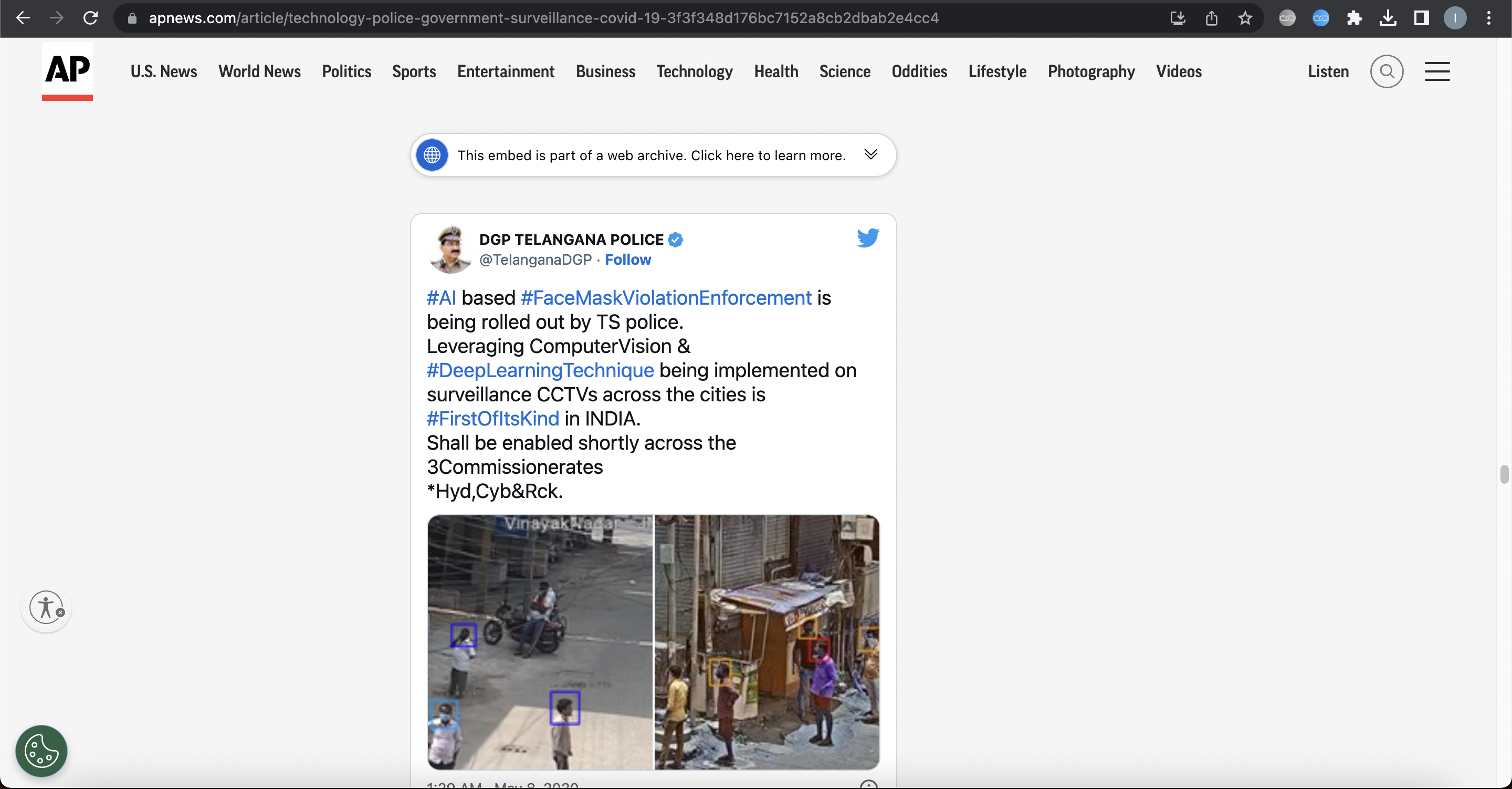The image size is (1512, 789).
Task: Open the Politics section
Action: coord(346,71)
